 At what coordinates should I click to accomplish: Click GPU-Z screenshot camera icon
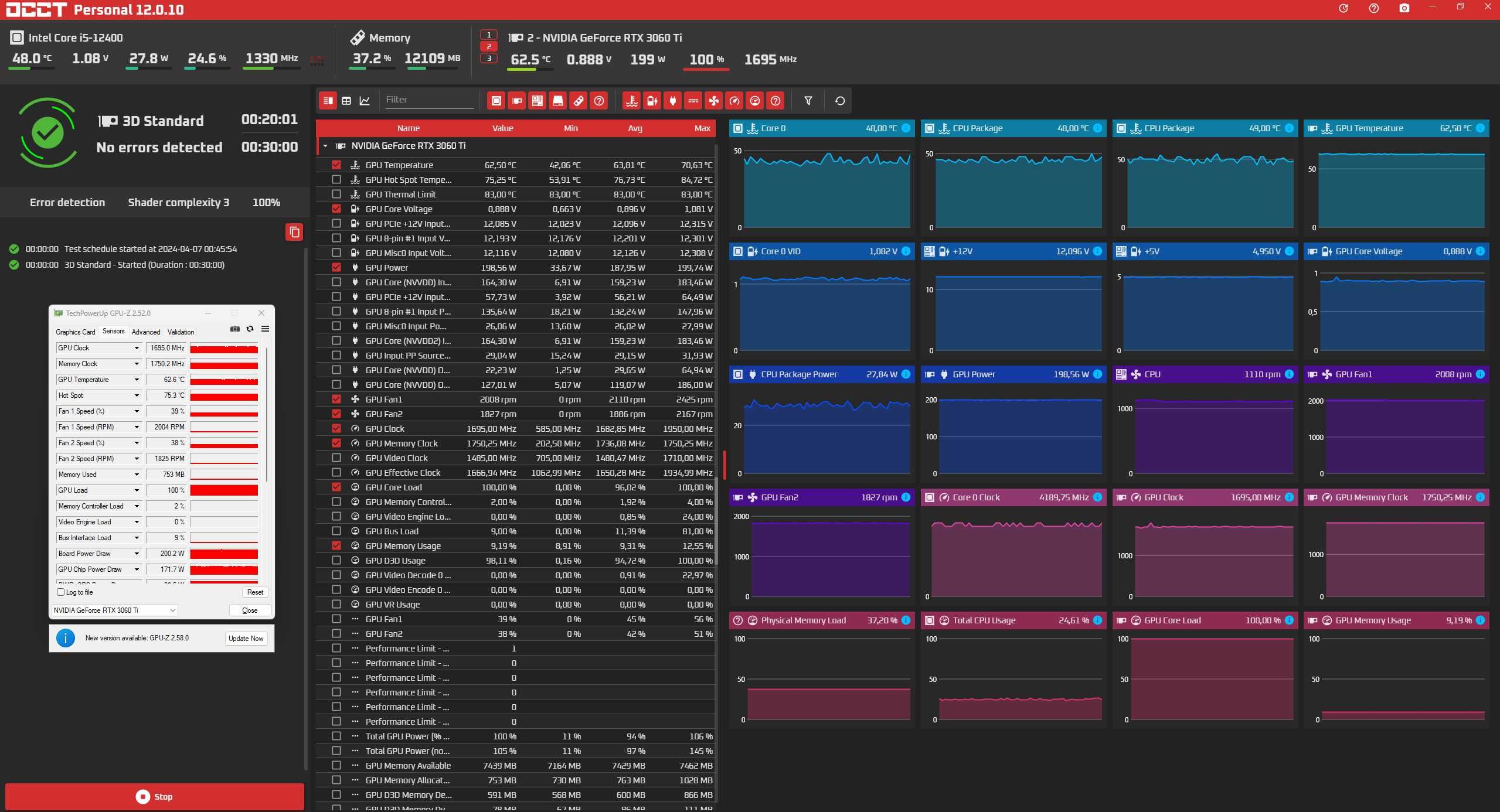(234, 329)
